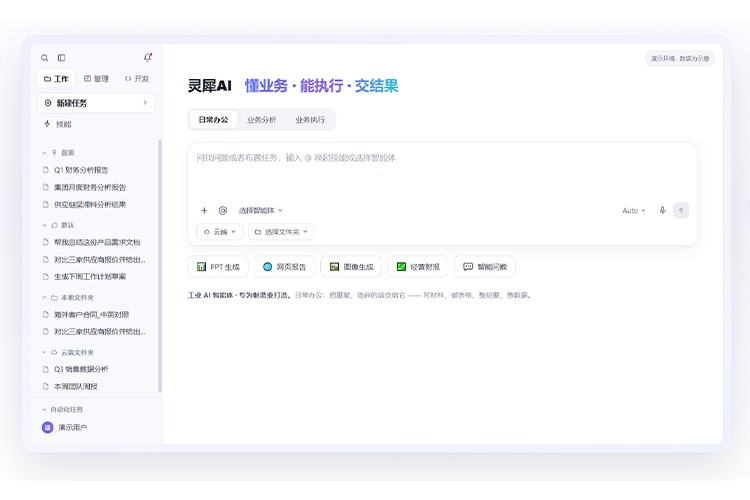Click the cloud icon beside 云端文件夹
Screen dimensions: 750x500
(x=55, y=352)
